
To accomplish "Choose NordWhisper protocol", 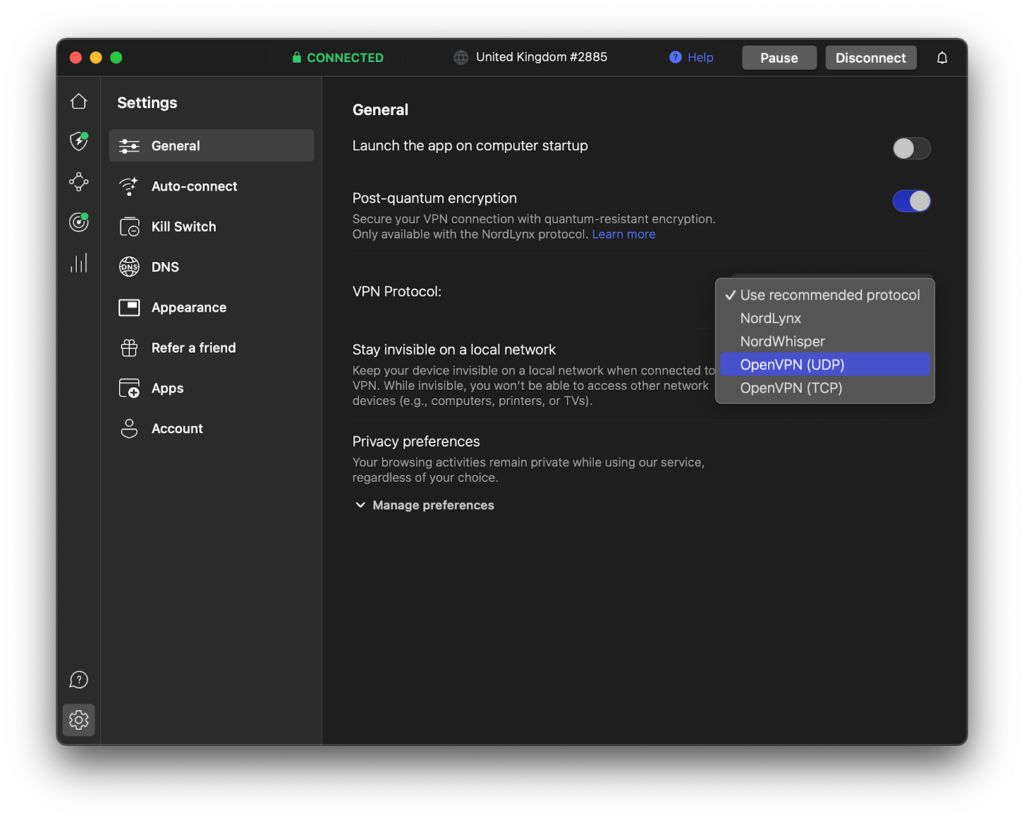I will (825, 341).
